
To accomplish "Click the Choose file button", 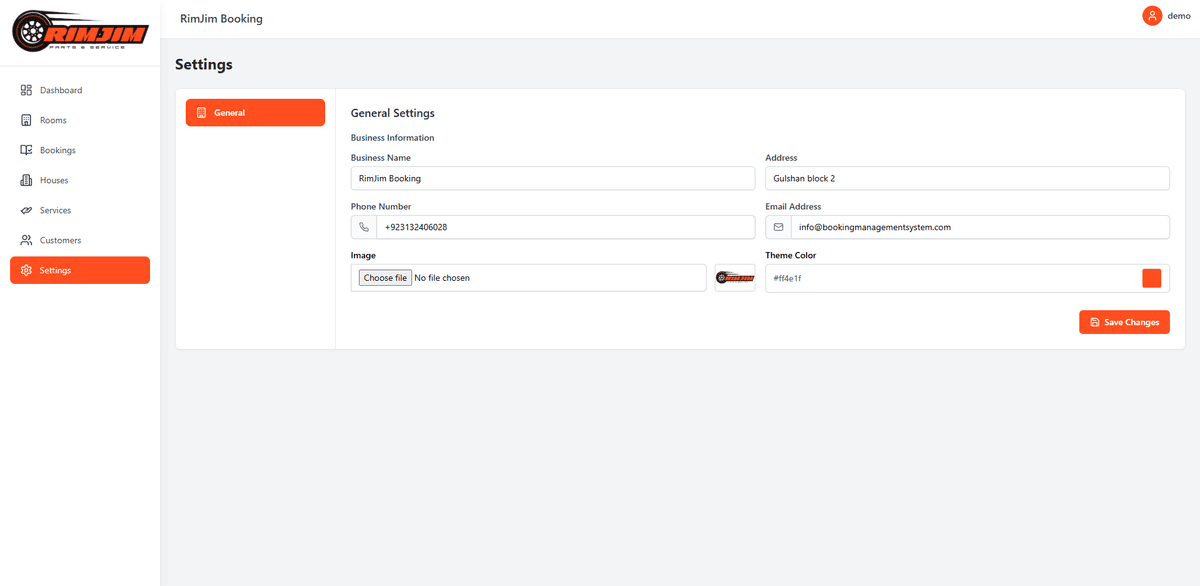I will [385, 278].
